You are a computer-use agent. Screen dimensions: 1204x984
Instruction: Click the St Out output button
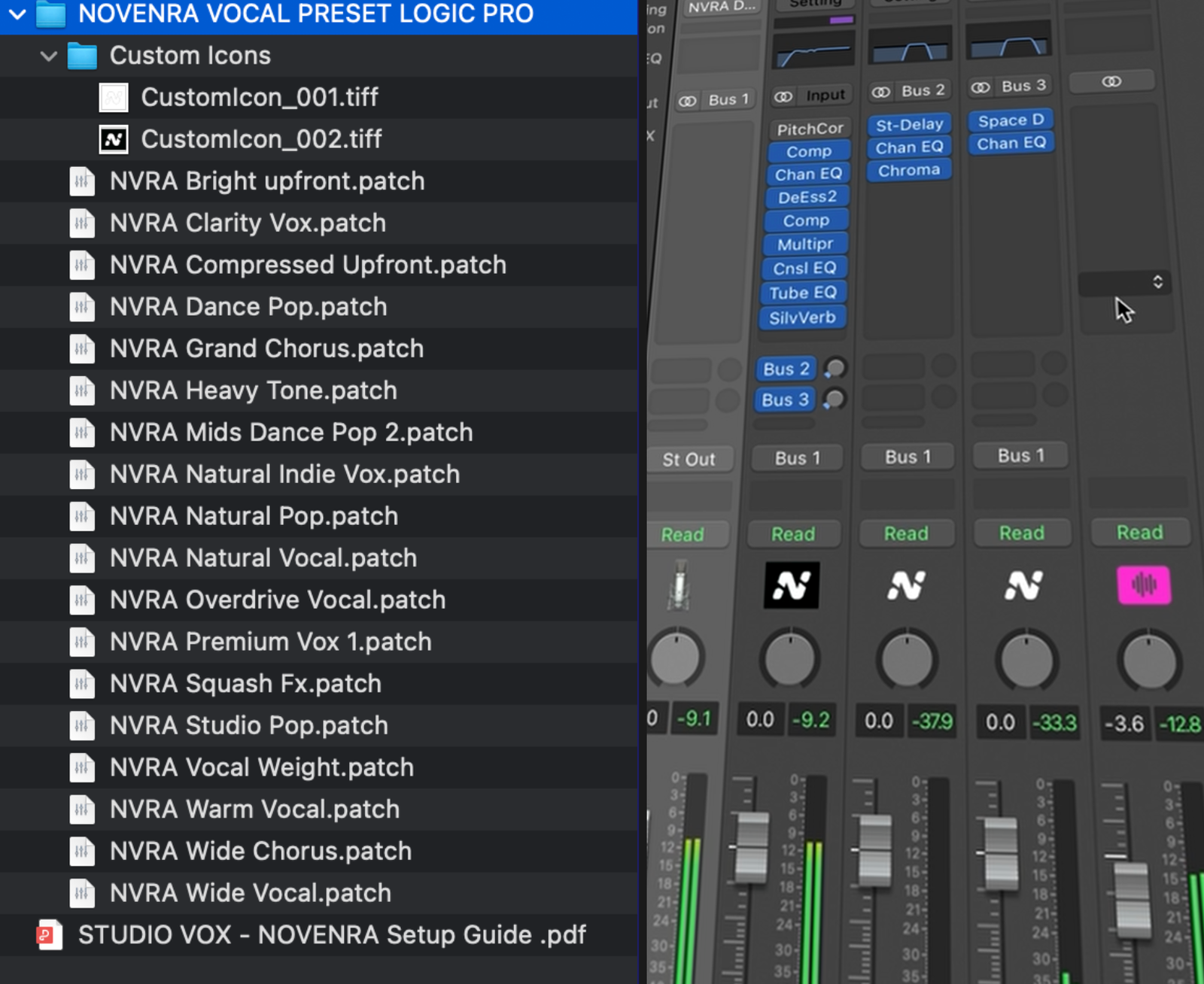pyautogui.click(x=689, y=459)
